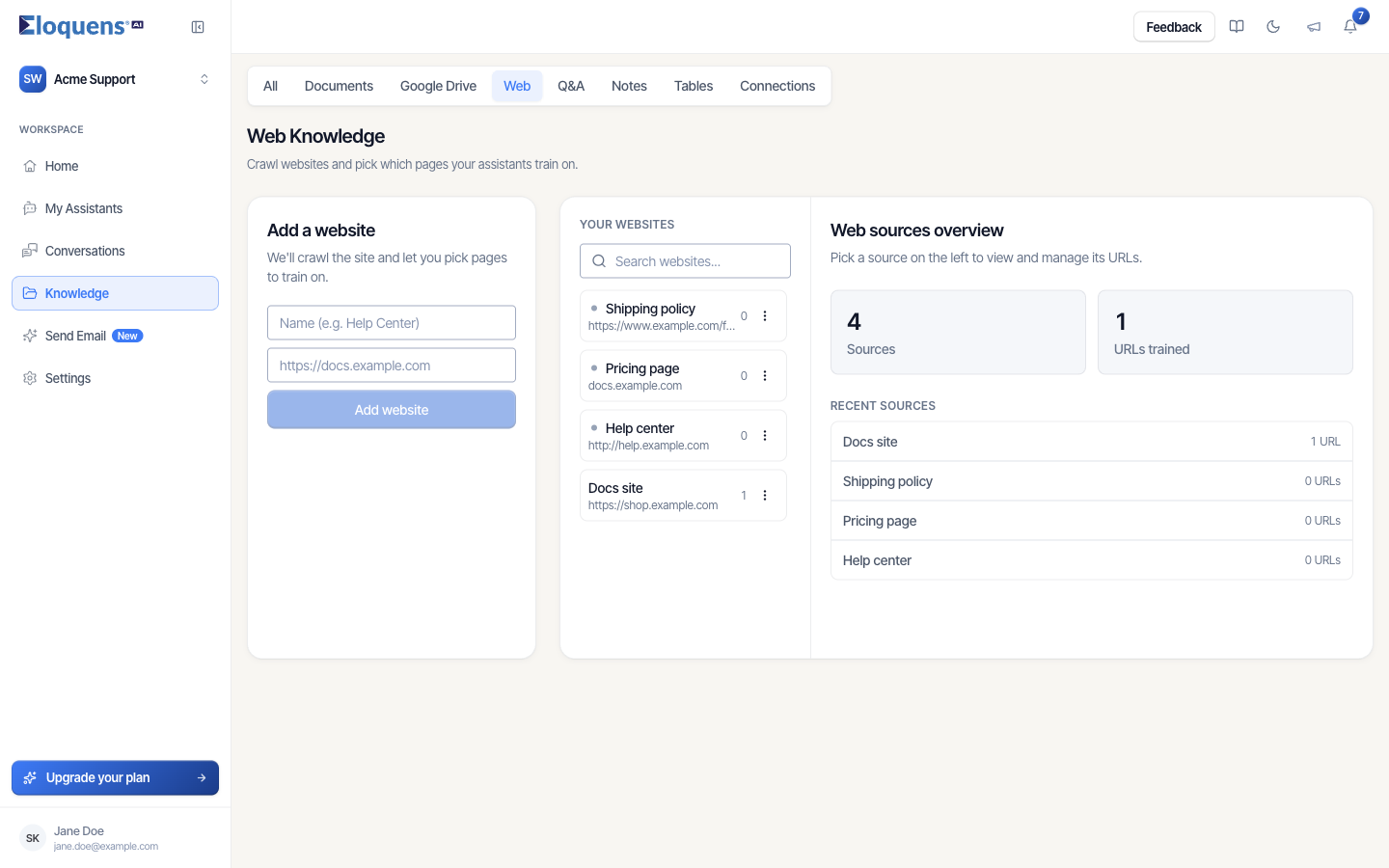Toggle dark mode moon icon

click(1273, 27)
